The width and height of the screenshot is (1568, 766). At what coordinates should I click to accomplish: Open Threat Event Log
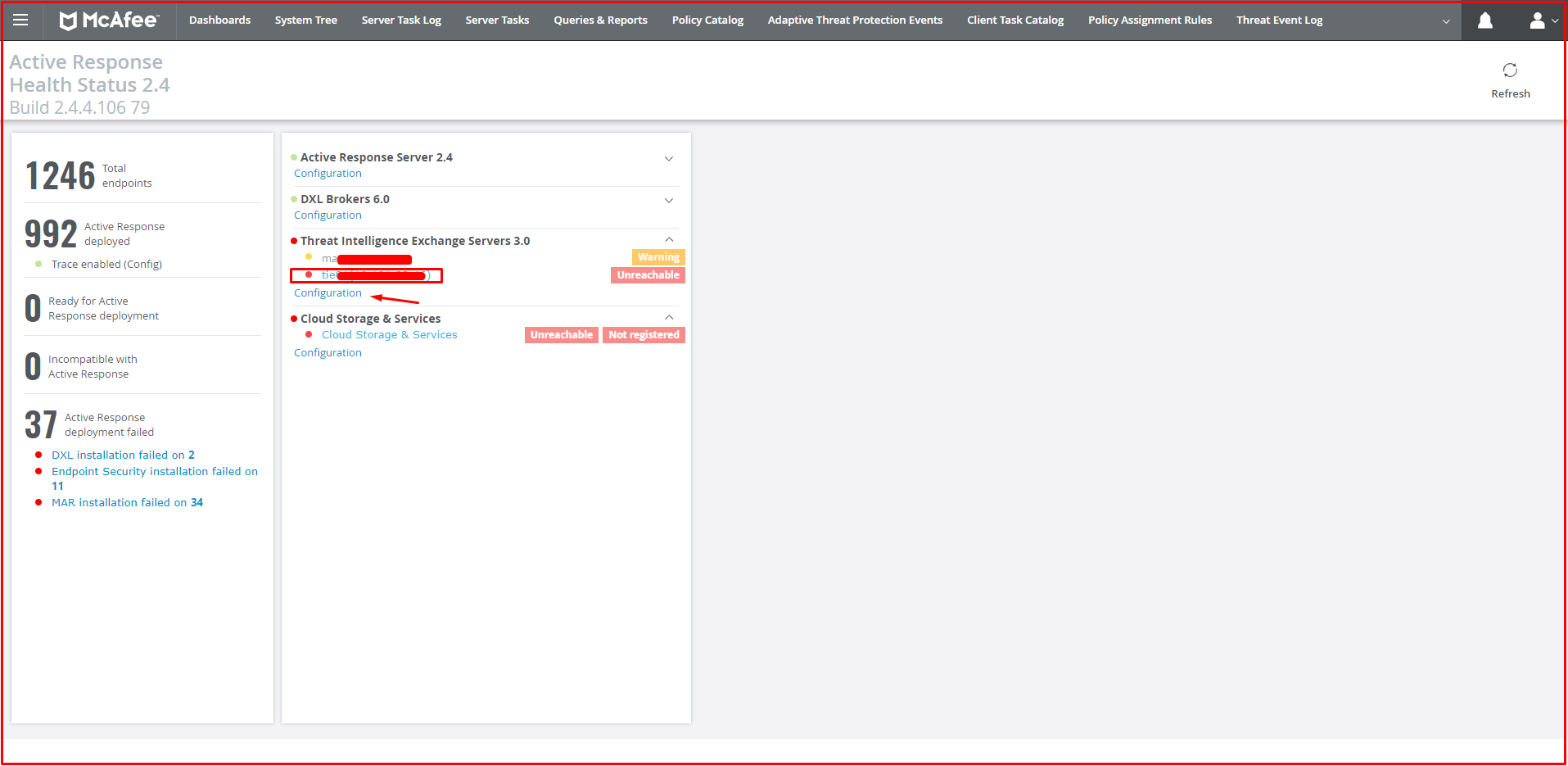pos(1279,20)
